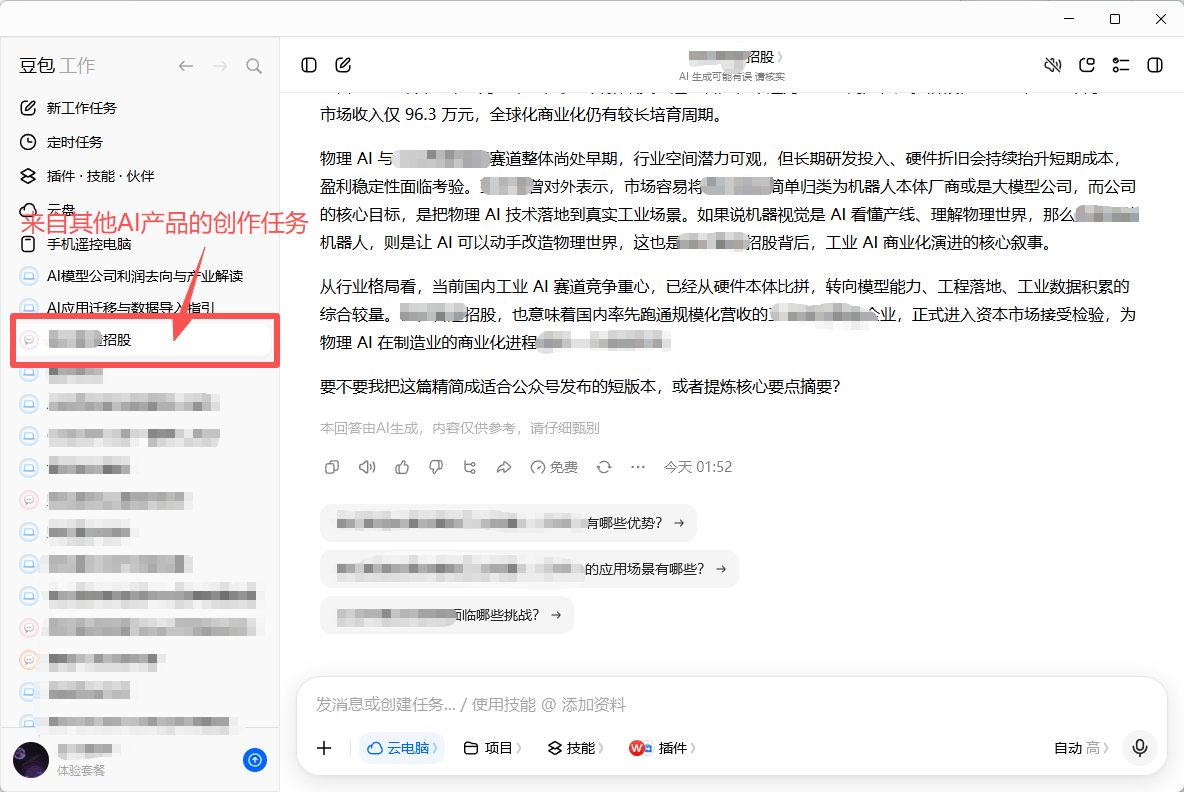Click the 本回答由AI生成 disclaimer line
The image size is (1184, 792).
coord(460,428)
